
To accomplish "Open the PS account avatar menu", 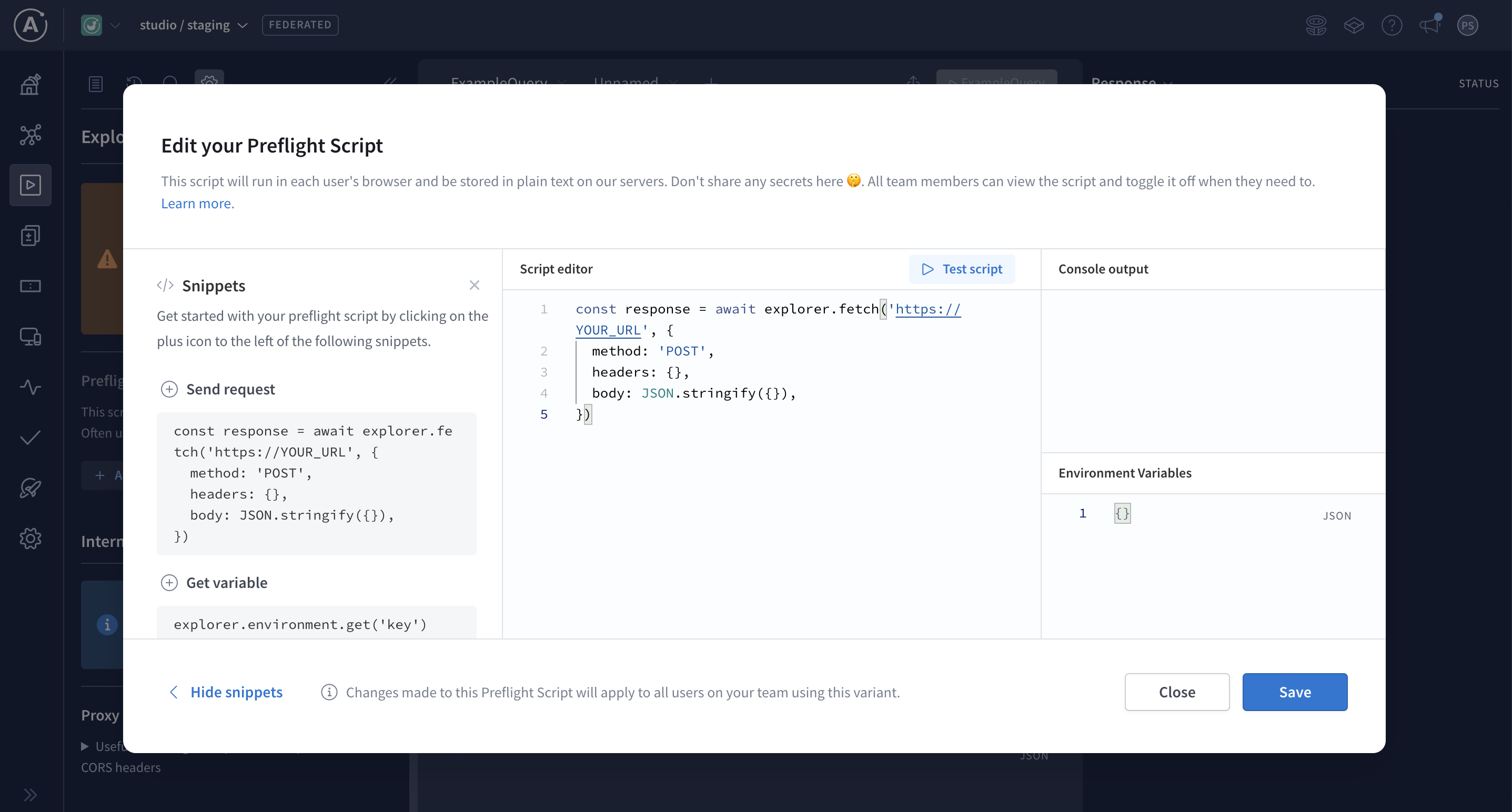I will 1467,25.
